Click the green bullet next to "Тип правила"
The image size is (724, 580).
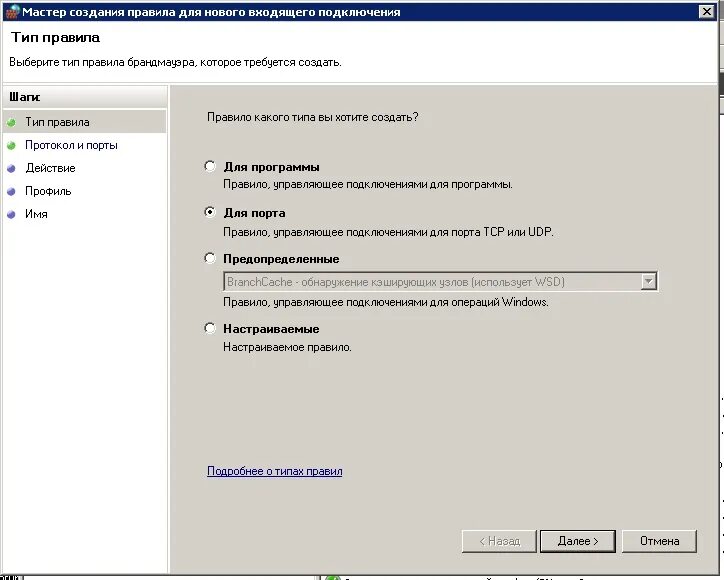(12, 122)
